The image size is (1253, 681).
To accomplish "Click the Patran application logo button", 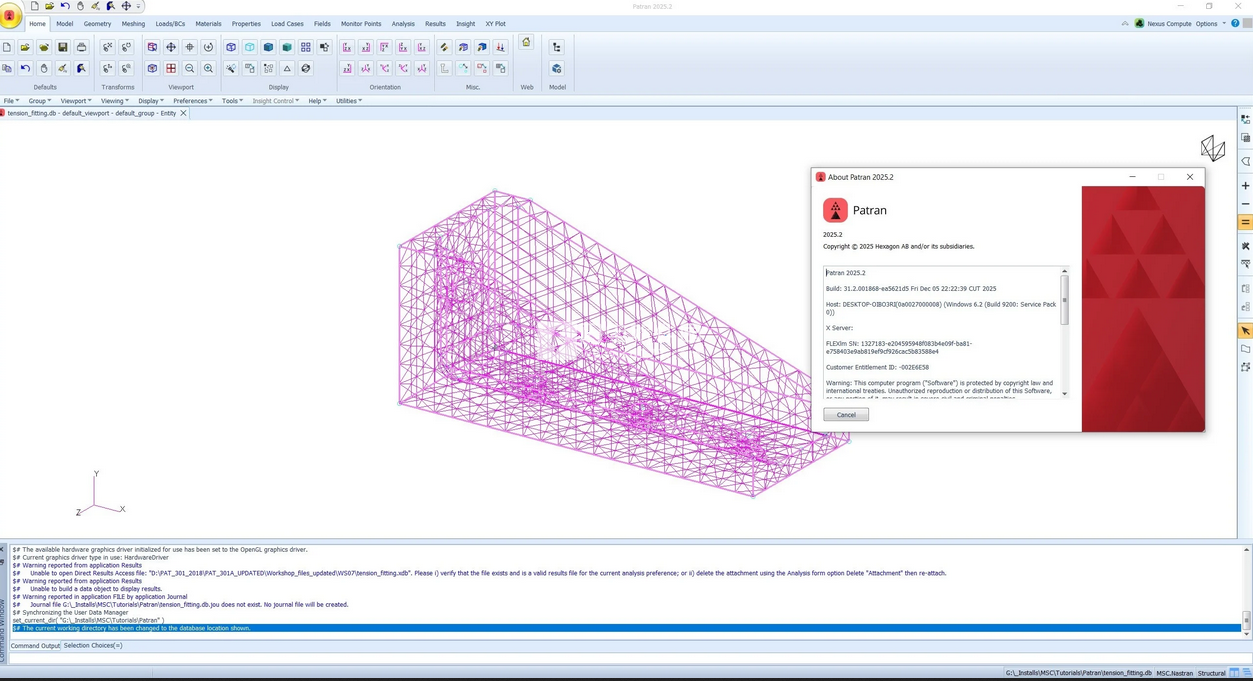I will coord(10,15).
